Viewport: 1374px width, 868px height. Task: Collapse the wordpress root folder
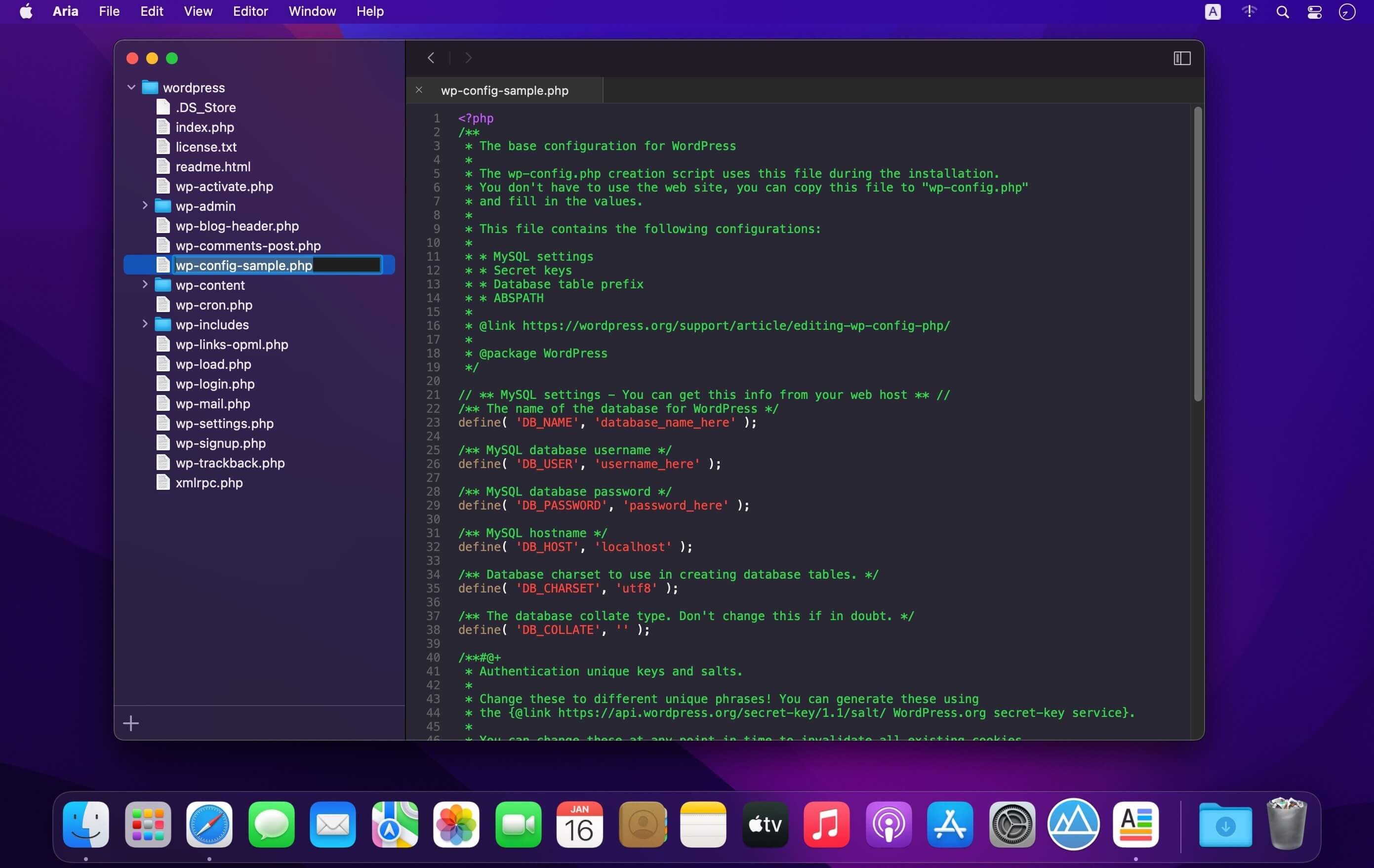(x=131, y=87)
